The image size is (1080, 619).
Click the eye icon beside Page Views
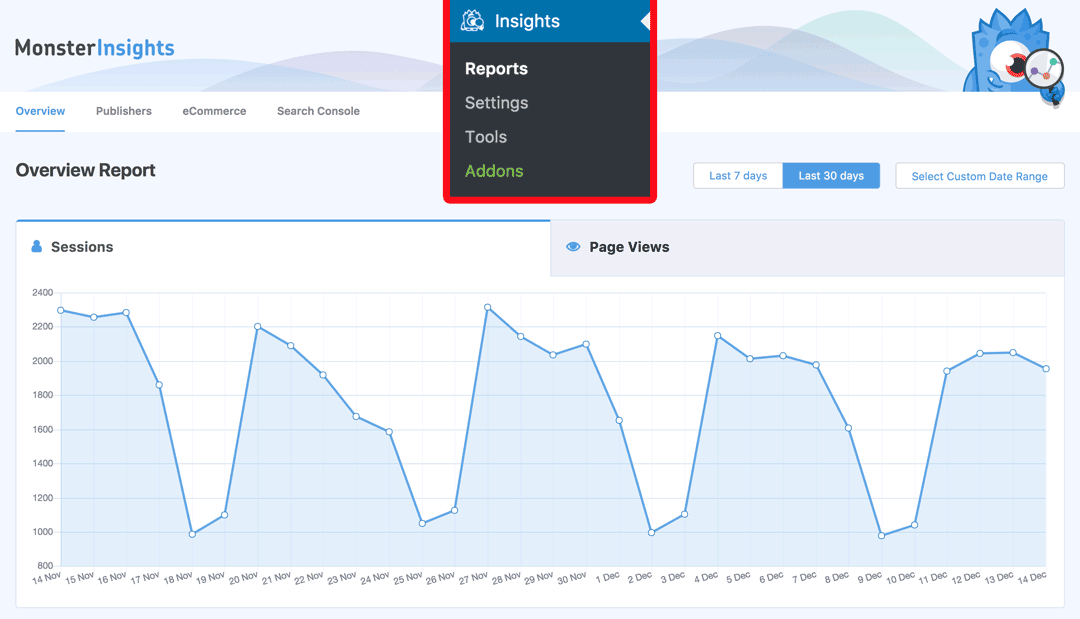pos(572,246)
